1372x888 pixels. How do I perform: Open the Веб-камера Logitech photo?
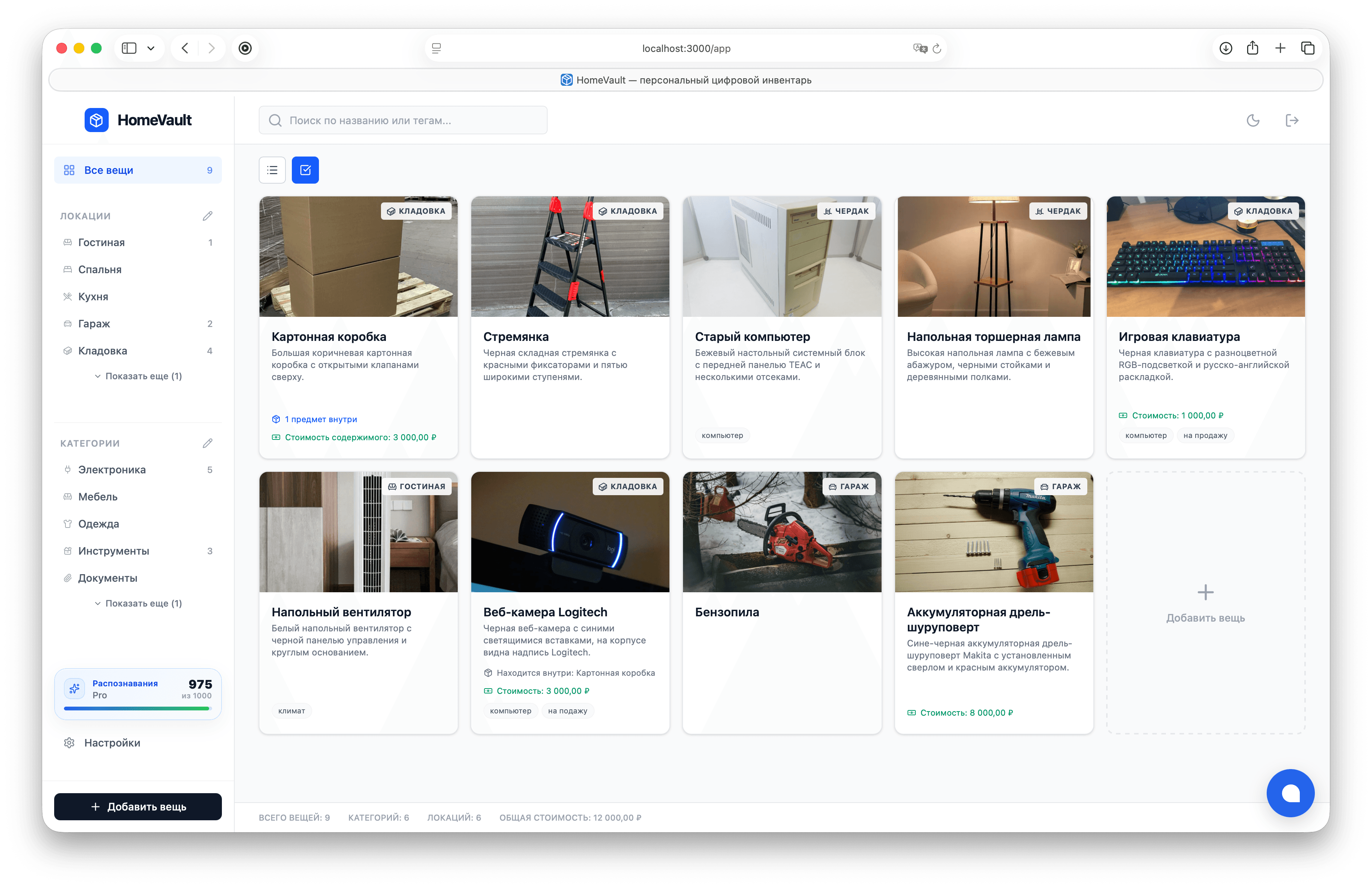(x=570, y=532)
